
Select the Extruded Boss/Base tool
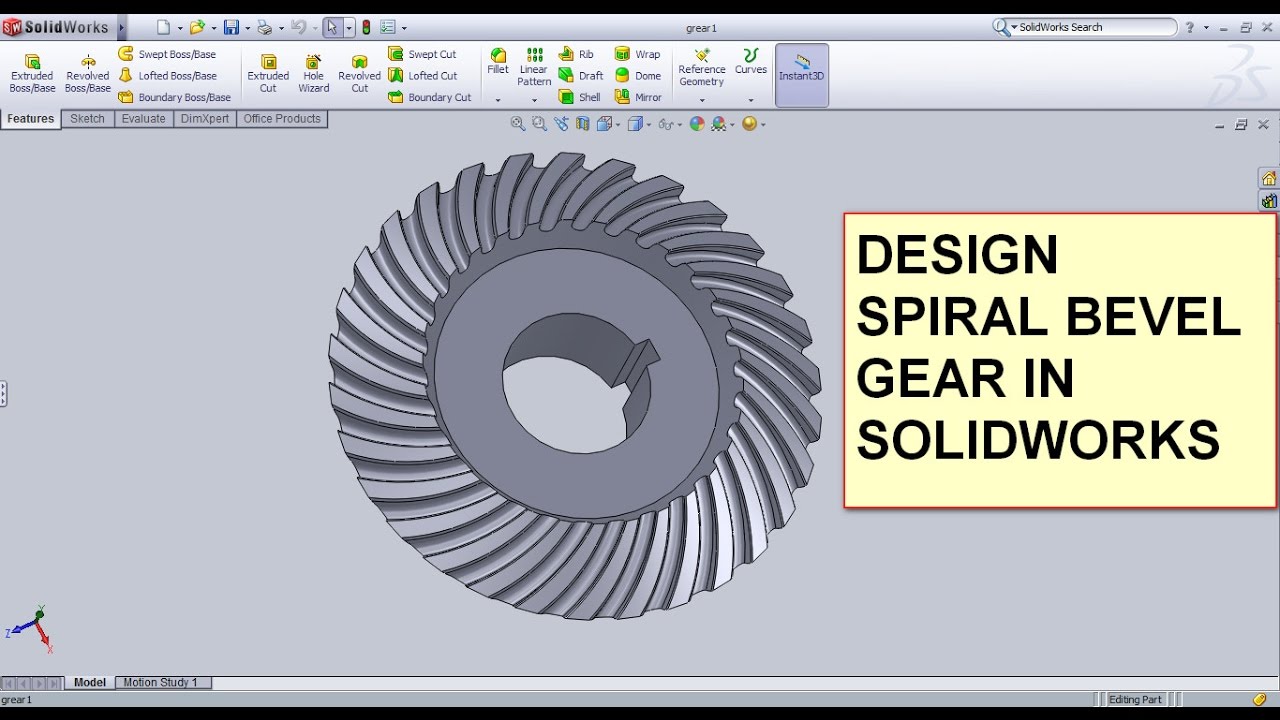pos(32,74)
